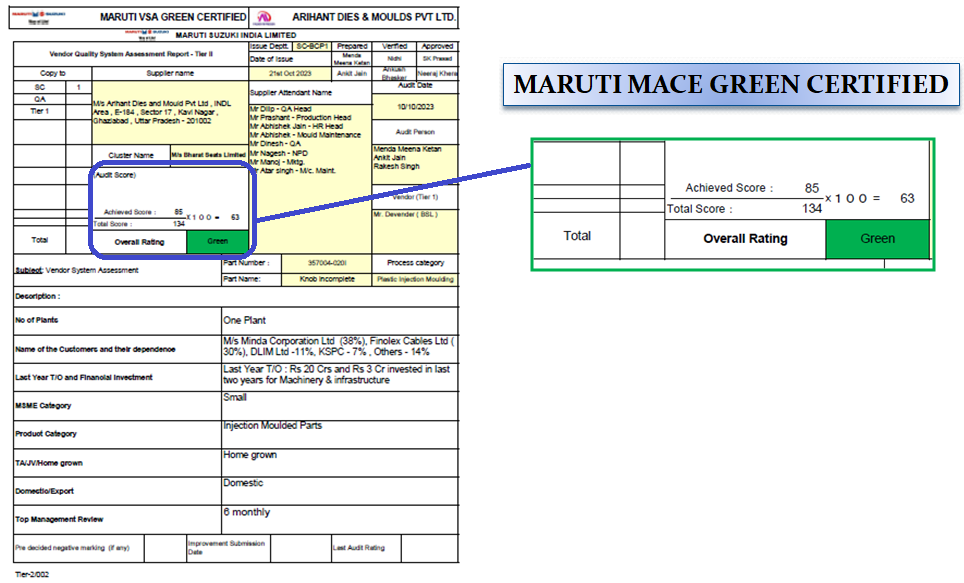Select the result '63' in the enlarged inset

907,198
